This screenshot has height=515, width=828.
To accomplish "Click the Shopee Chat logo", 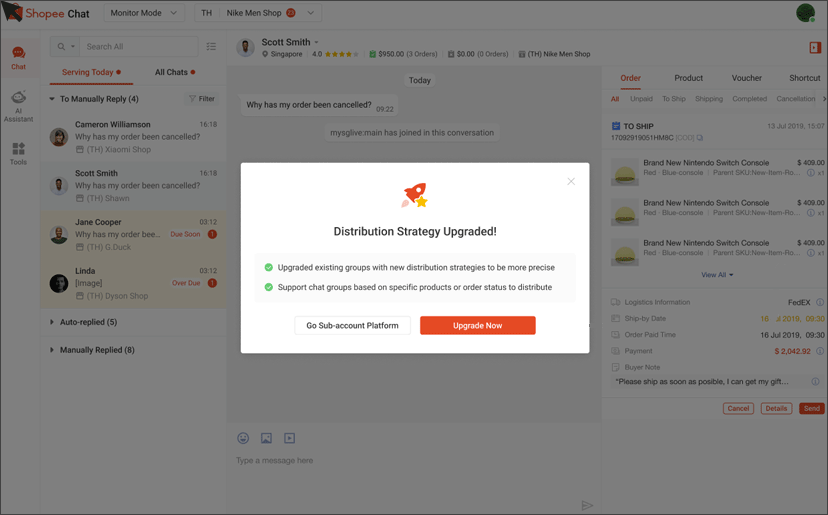I will point(46,13).
